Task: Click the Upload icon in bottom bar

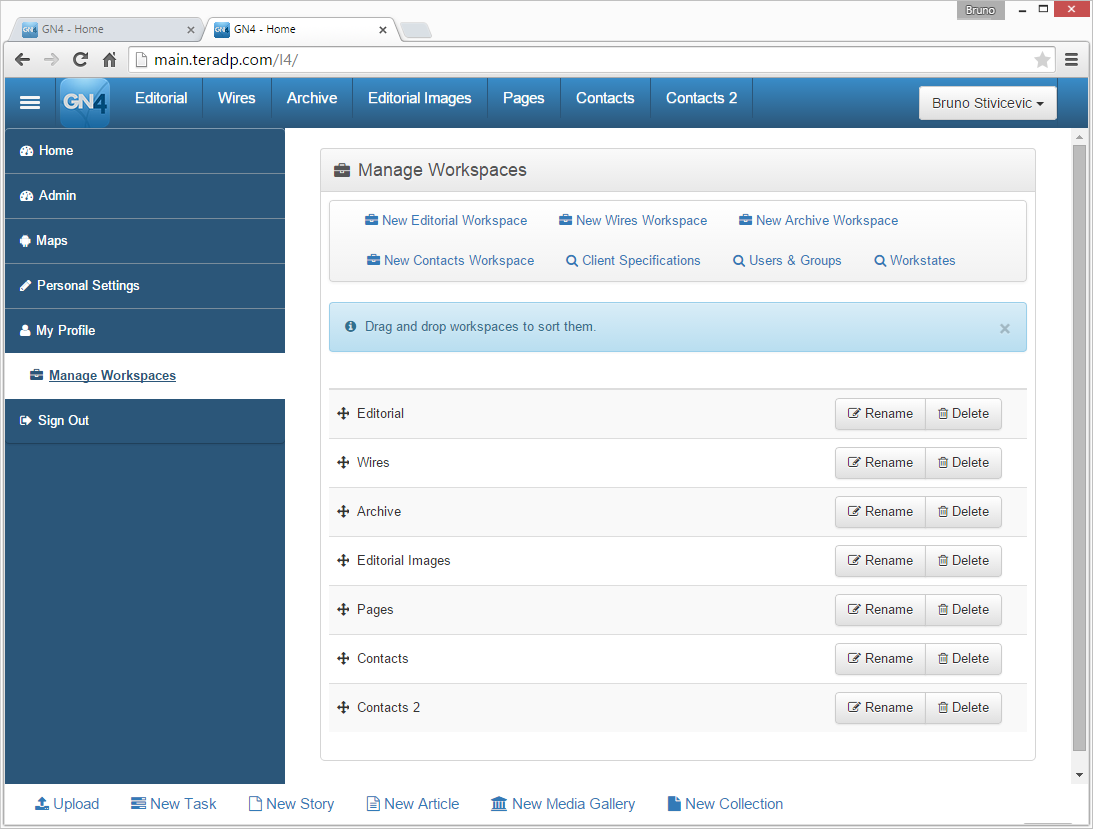Action: click(42, 803)
